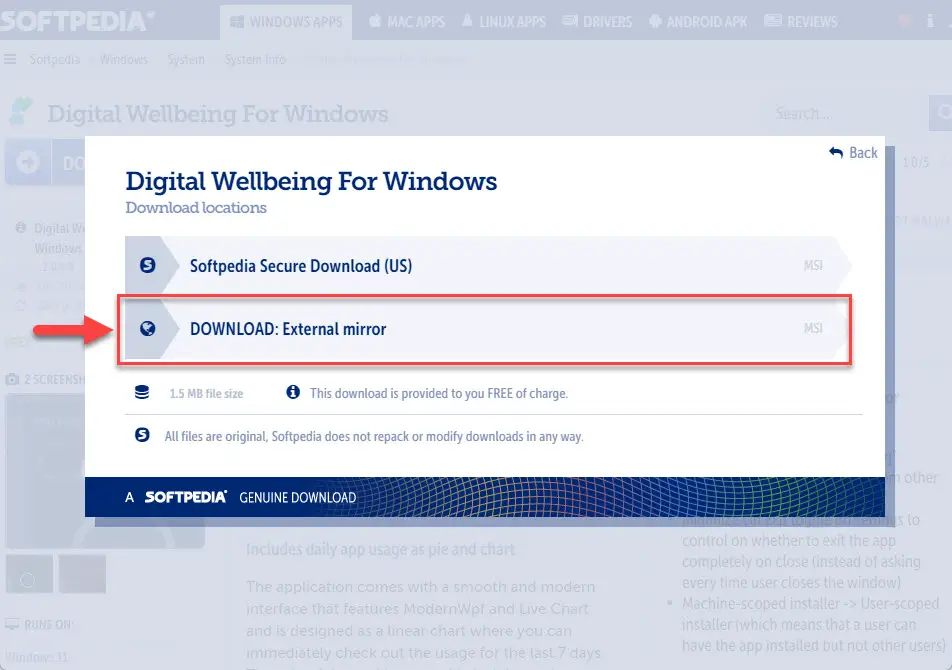
Task: Open the Mac Apps tab
Action: [407, 22]
